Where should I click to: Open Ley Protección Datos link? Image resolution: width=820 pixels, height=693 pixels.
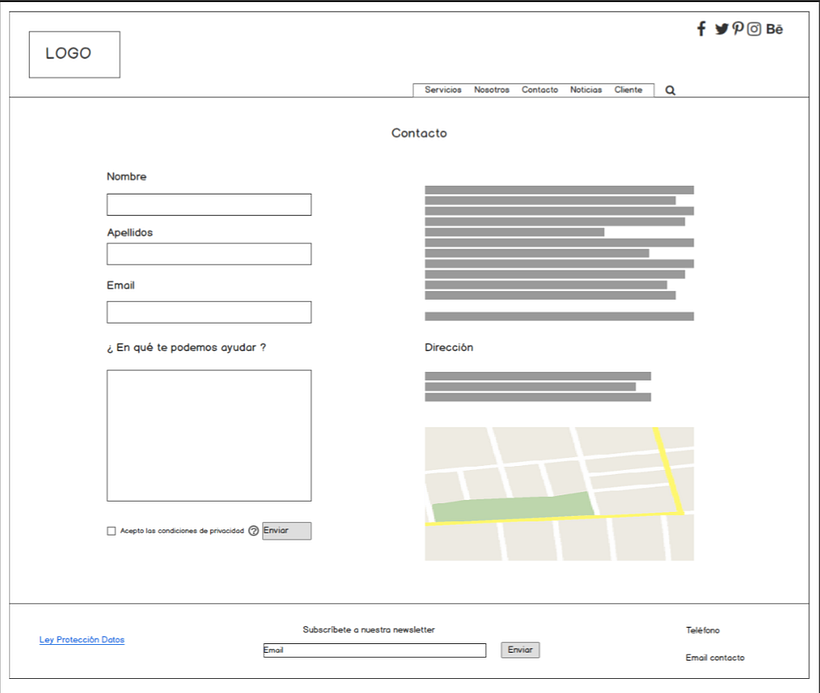click(x=82, y=640)
